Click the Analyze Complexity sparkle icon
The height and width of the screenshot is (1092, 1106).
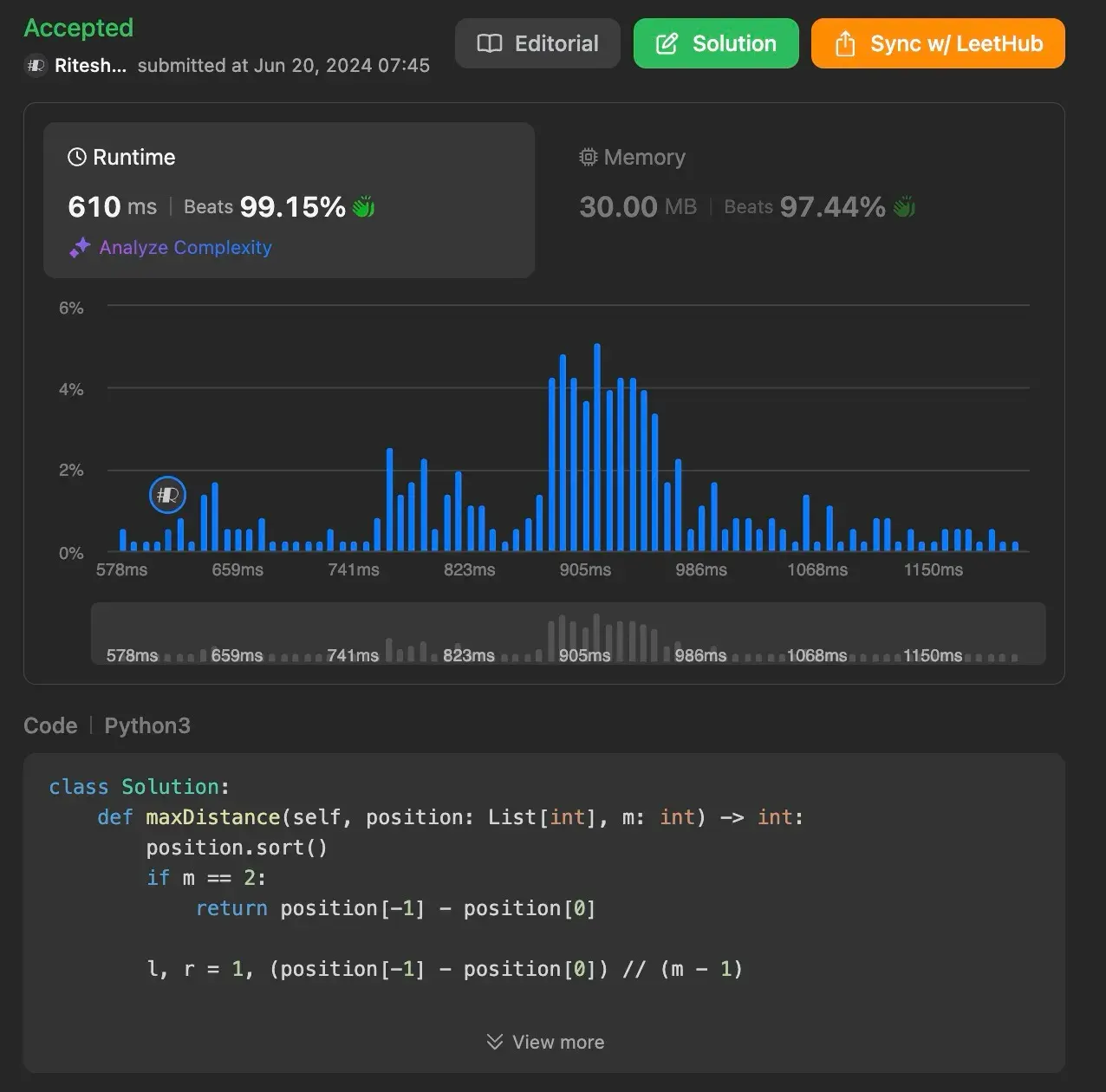pyautogui.click(x=80, y=248)
